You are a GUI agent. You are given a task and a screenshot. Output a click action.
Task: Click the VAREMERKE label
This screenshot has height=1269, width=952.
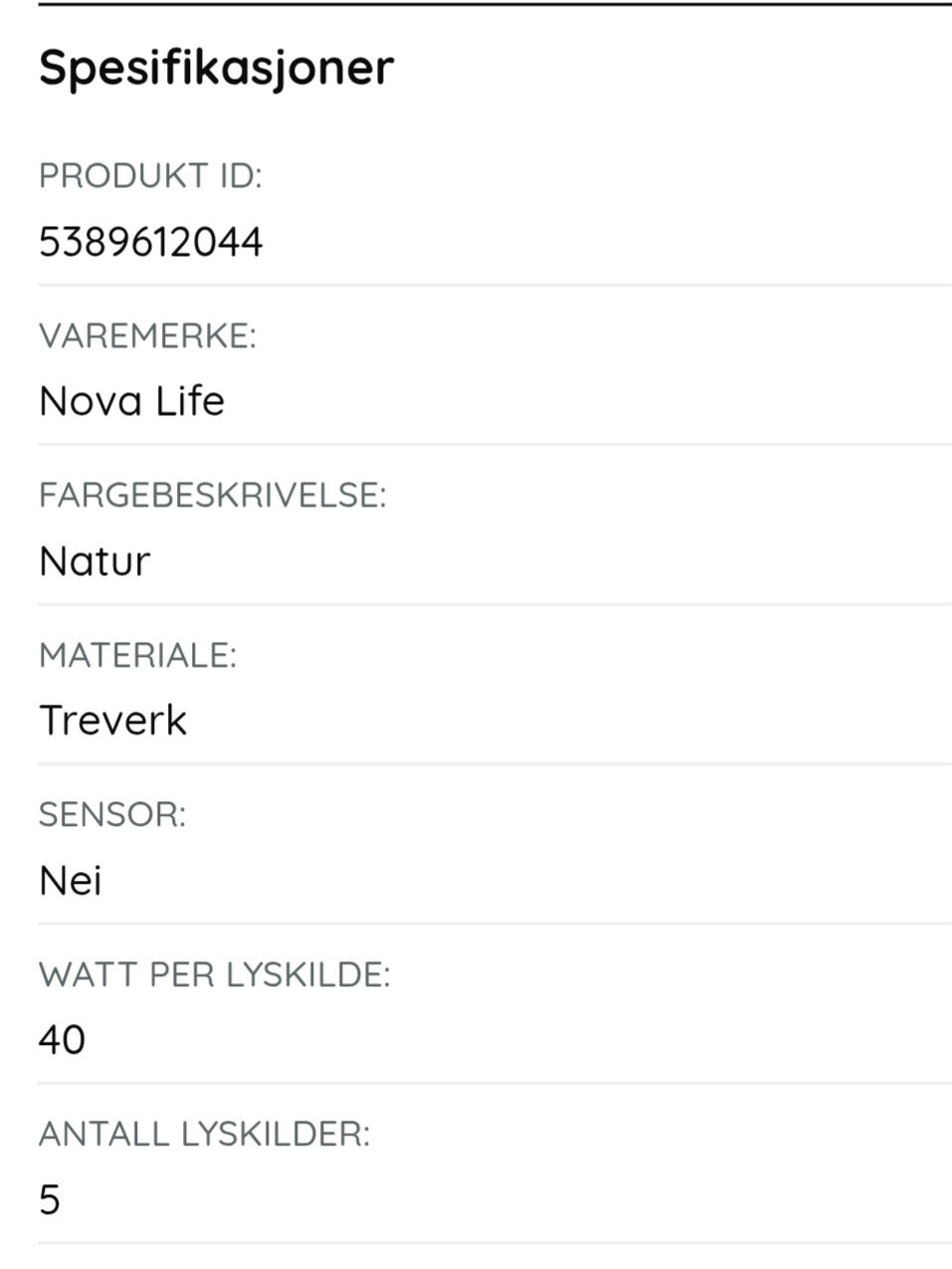click(x=147, y=336)
